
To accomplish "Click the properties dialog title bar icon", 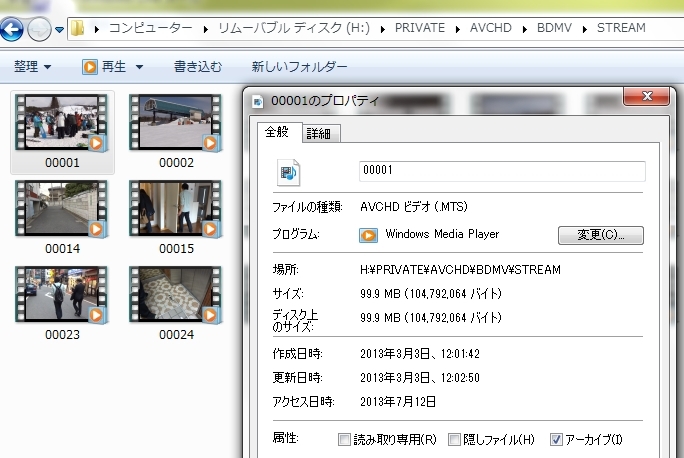I will [258, 102].
